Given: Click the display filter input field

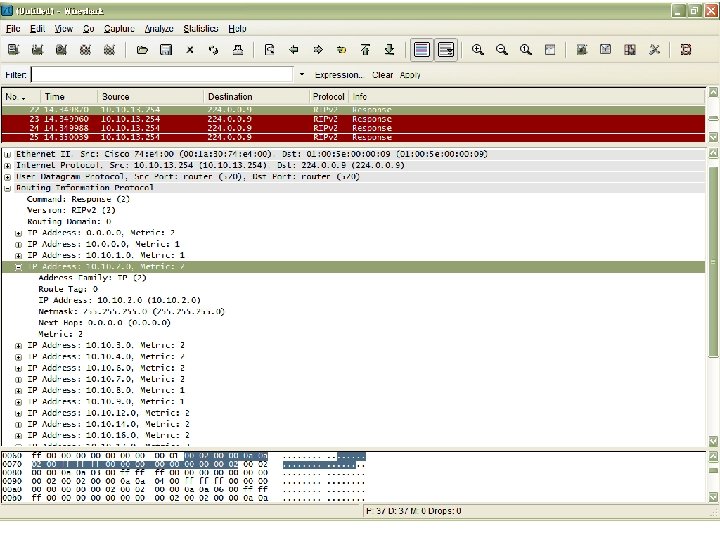Looking at the screenshot, I should coord(162,74).
